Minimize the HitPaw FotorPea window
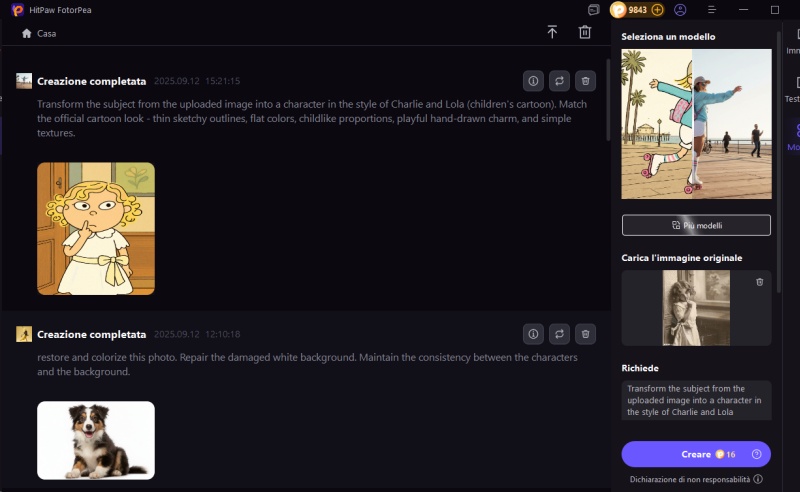800x492 pixels. [x=743, y=10]
